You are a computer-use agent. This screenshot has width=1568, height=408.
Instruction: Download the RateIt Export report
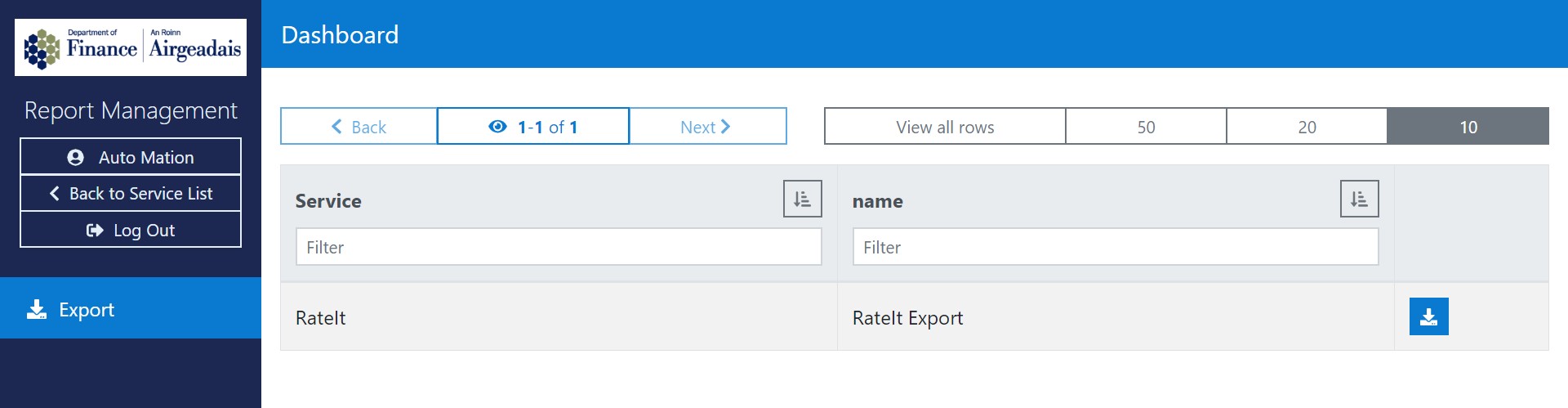(x=1428, y=317)
